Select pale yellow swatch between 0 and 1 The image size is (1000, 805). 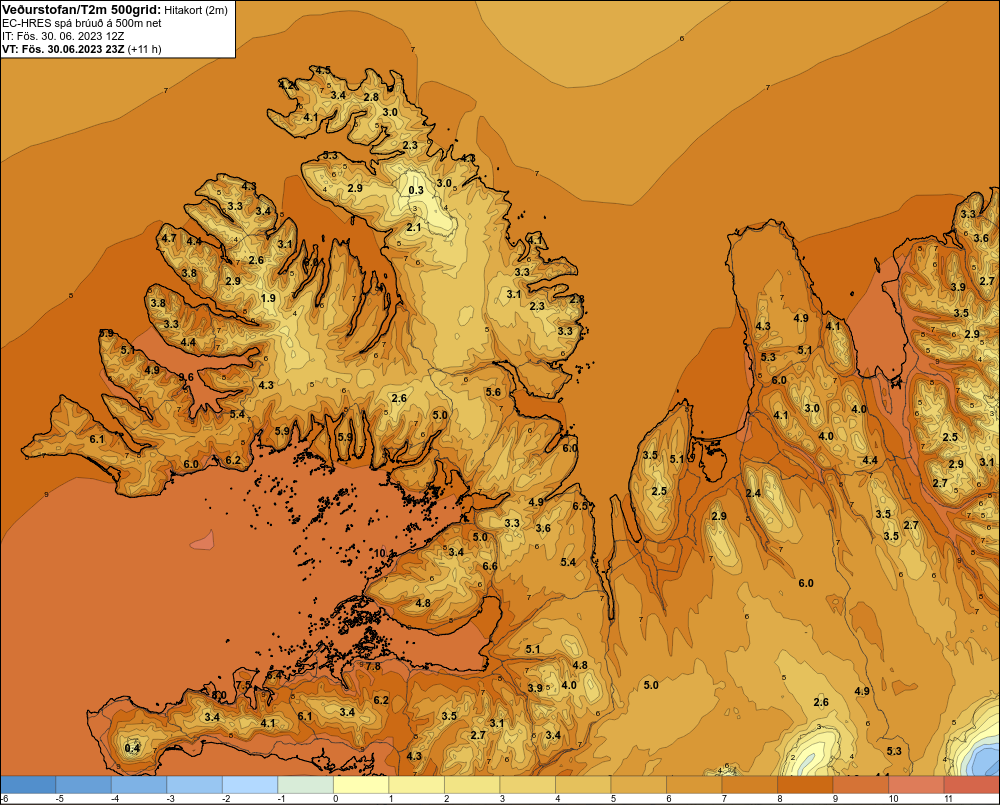[x=361, y=785]
